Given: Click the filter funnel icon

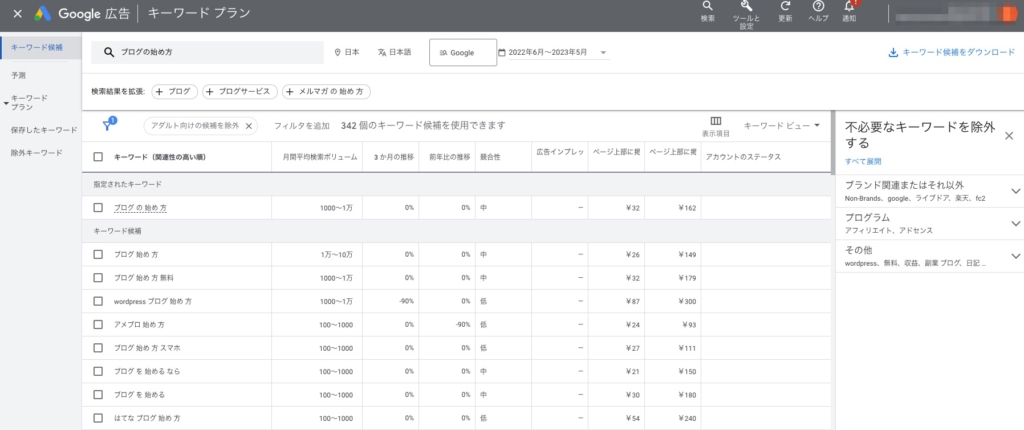Looking at the screenshot, I should pos(106,126).
